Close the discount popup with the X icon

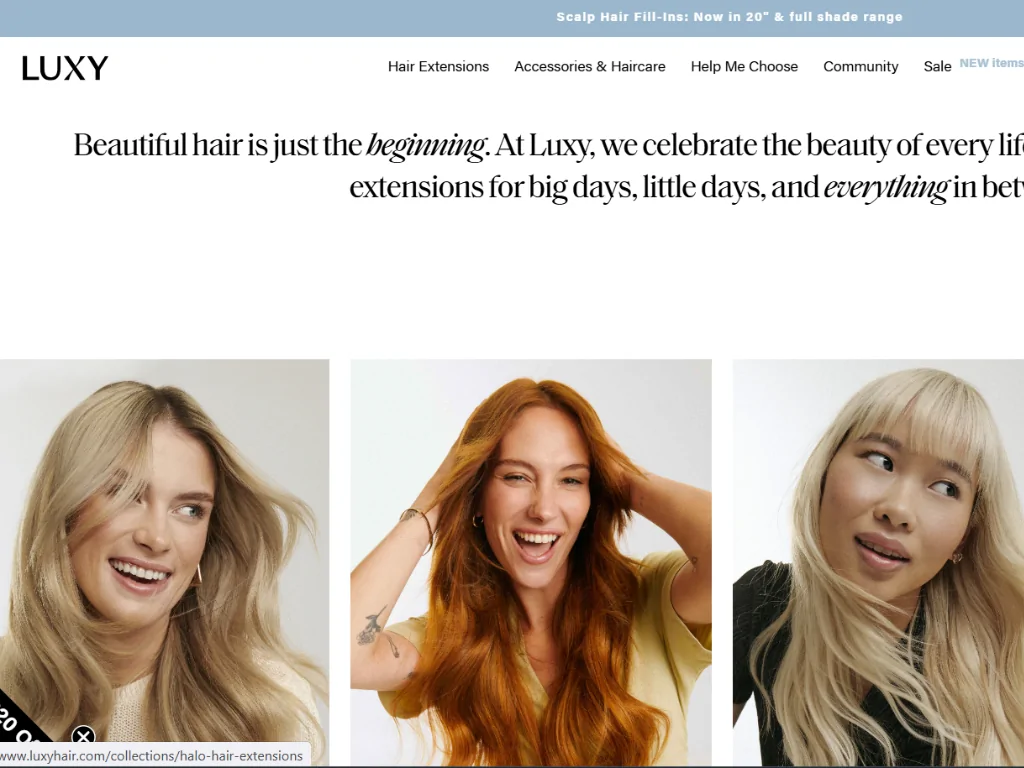pyautogui.click(x=84, y=737)
